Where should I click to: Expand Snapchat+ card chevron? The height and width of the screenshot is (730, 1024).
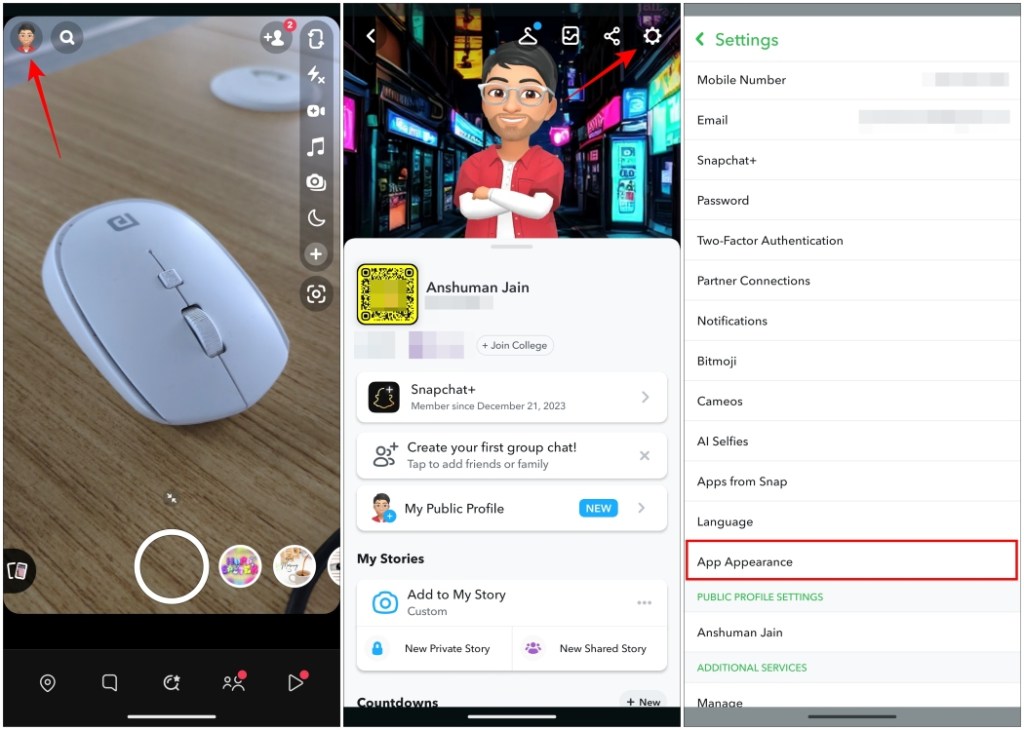click(x=645, y=397)
